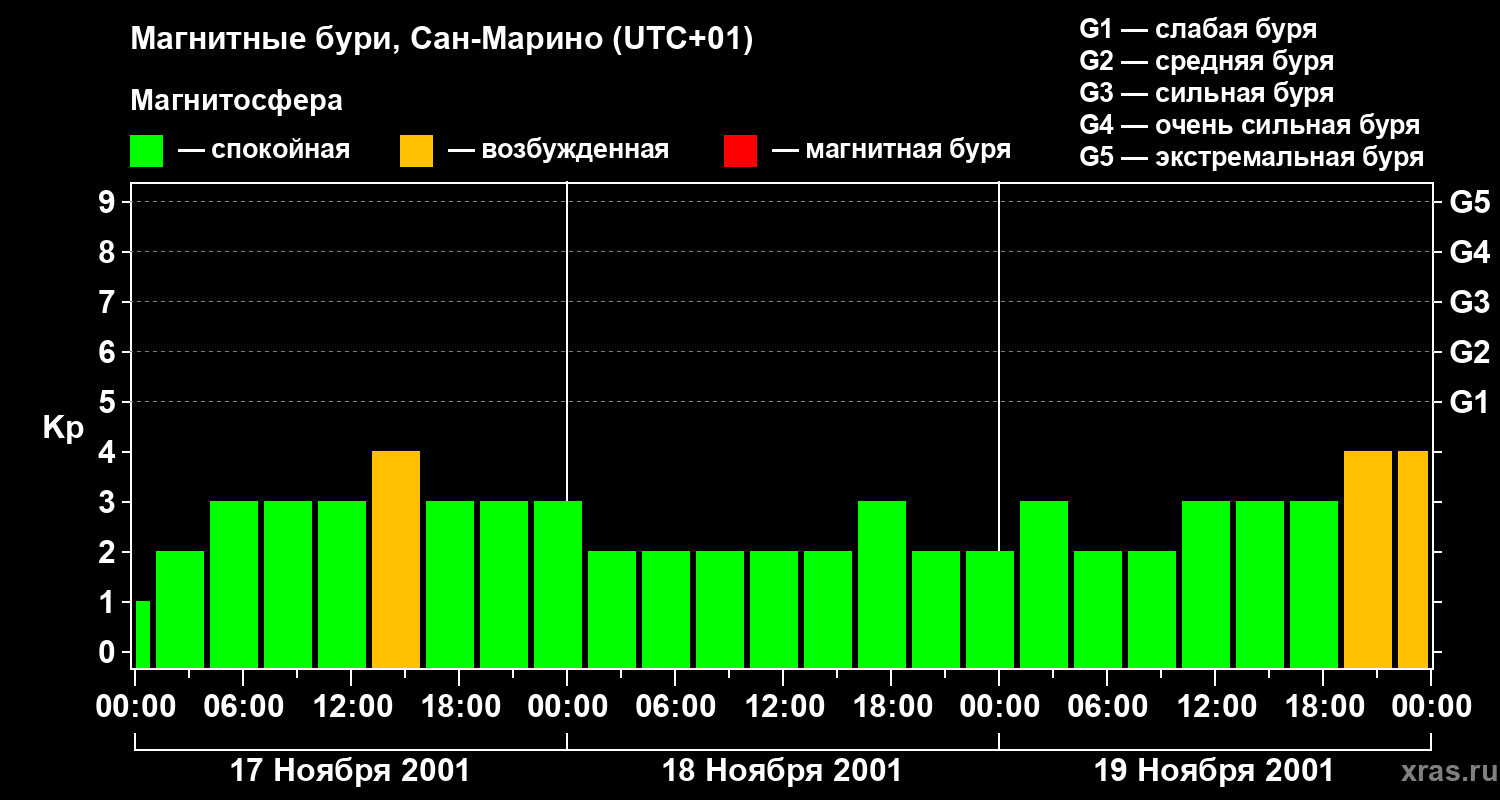Click the '18:00' time label above 19 Ноября
Image resolution: width=1500 pixels, height=800 pixels.
coord(1323,706)
